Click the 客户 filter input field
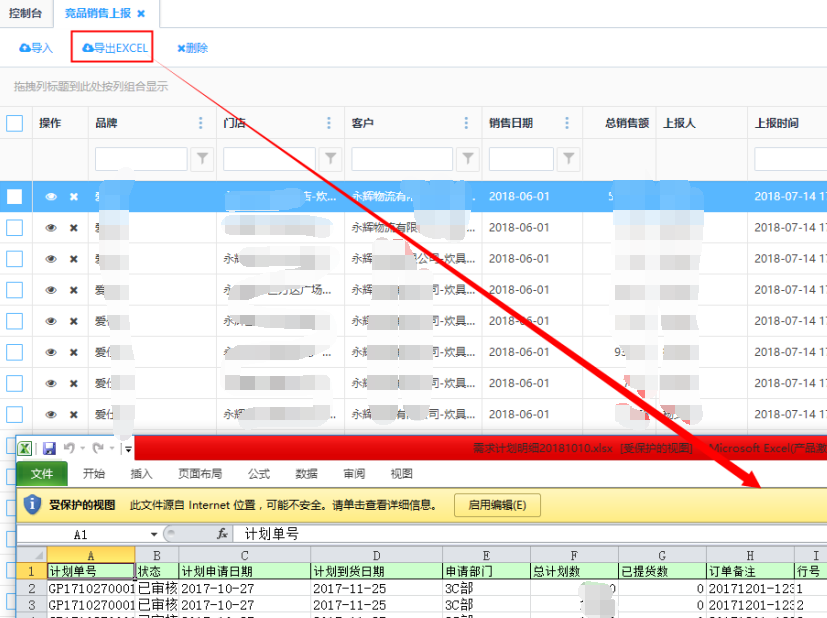 click(399, 158)
